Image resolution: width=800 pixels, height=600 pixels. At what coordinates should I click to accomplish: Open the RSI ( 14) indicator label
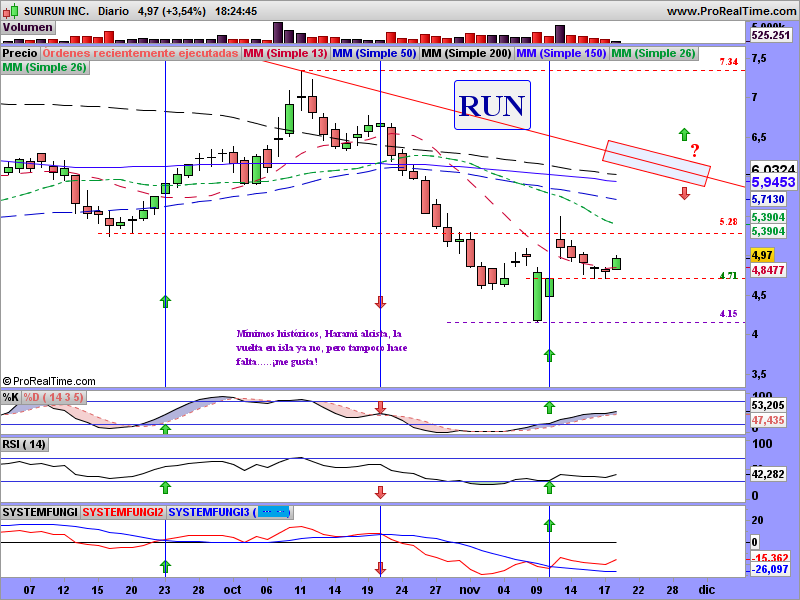(x=24, y=444)
